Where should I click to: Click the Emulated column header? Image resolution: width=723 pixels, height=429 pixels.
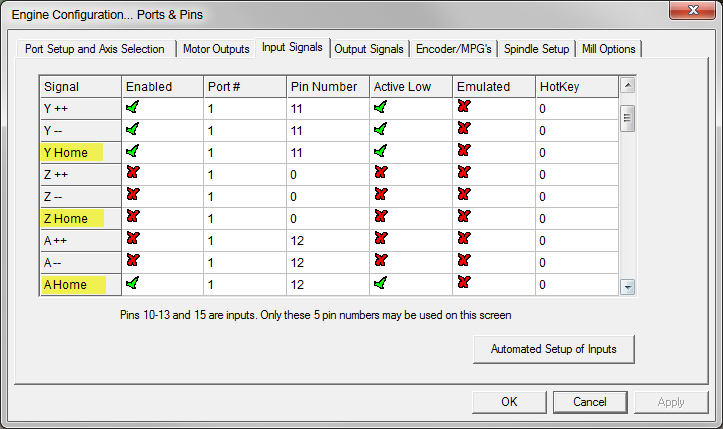point(494,87)
